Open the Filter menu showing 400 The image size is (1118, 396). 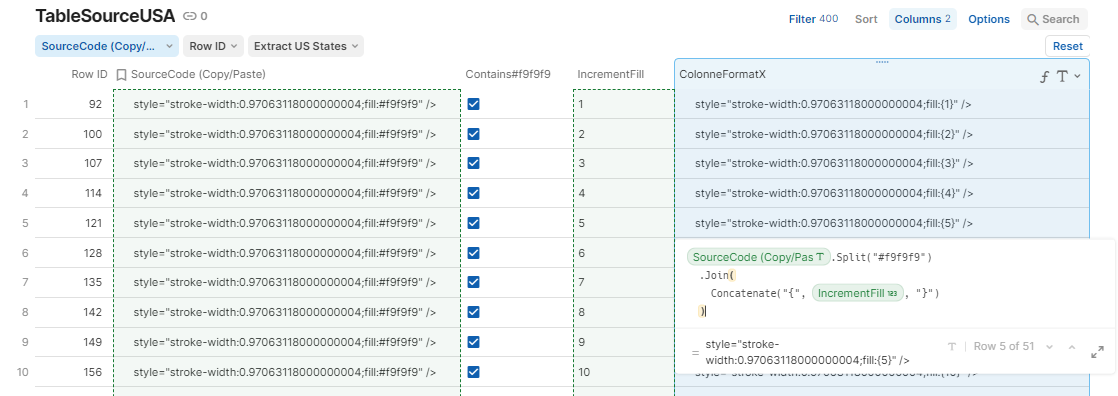813,19
